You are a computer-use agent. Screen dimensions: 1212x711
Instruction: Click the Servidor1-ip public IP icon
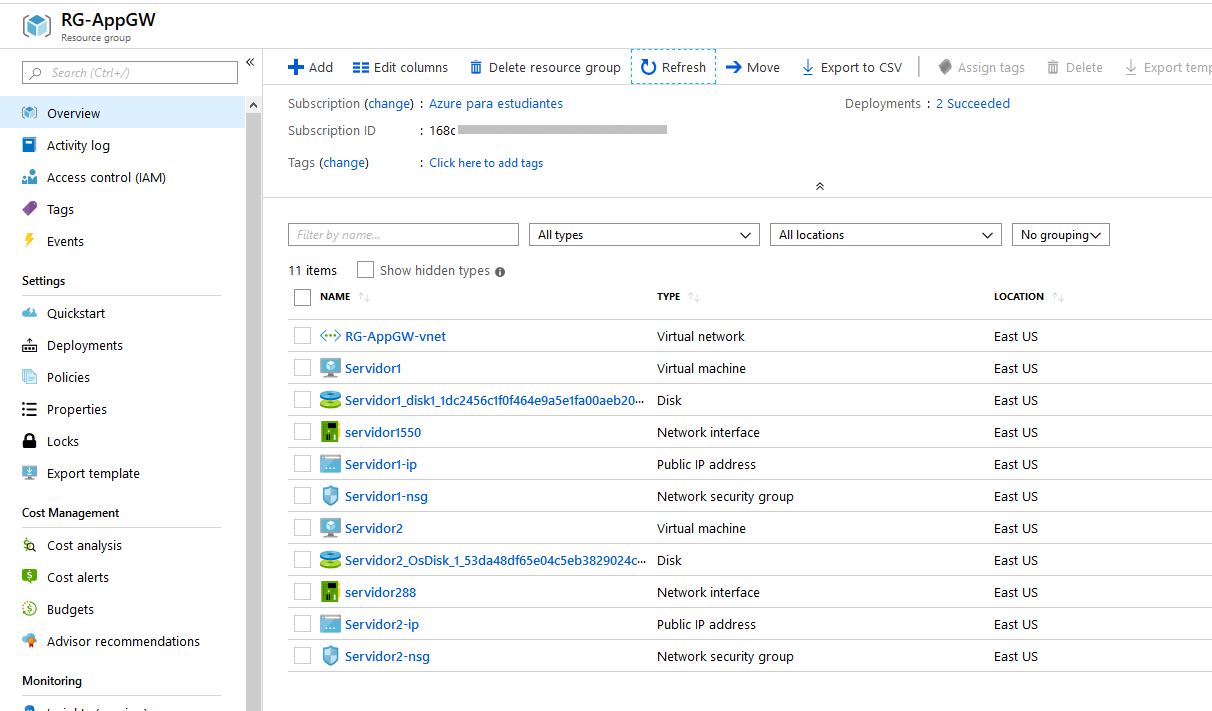pyautogui.click(x=330, y=464)
